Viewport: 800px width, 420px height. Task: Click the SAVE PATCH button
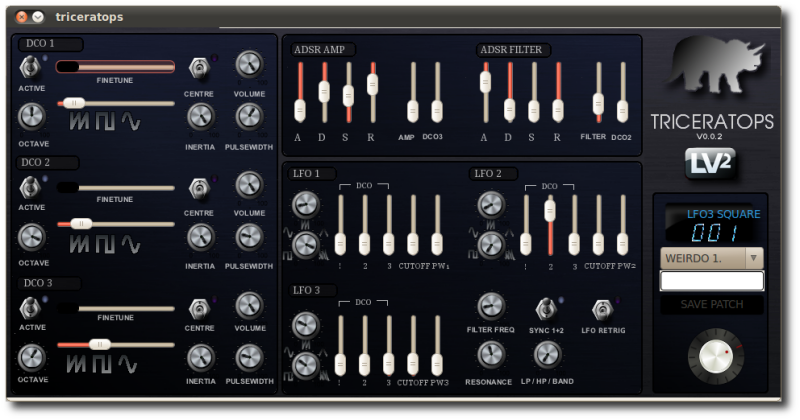712,305
